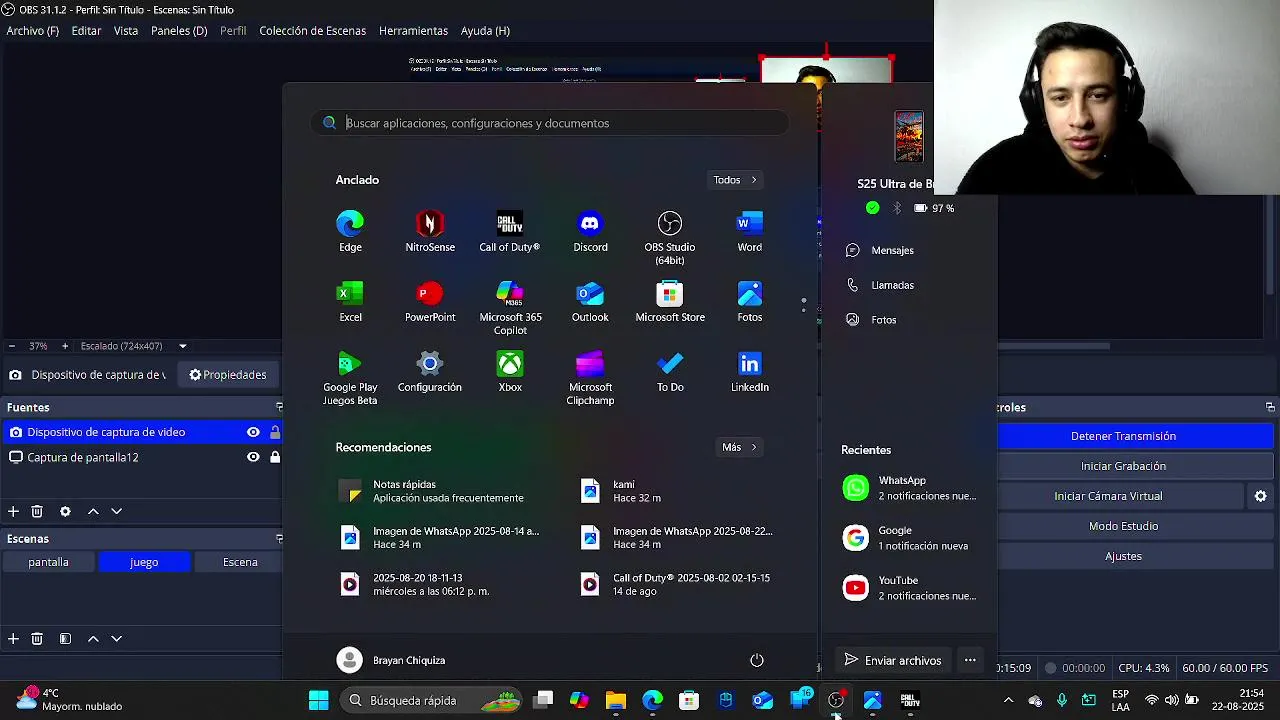Open scene filters icon in Escenas toolbar
Viewport: 1280px width, 720px height.
point(65,638)
